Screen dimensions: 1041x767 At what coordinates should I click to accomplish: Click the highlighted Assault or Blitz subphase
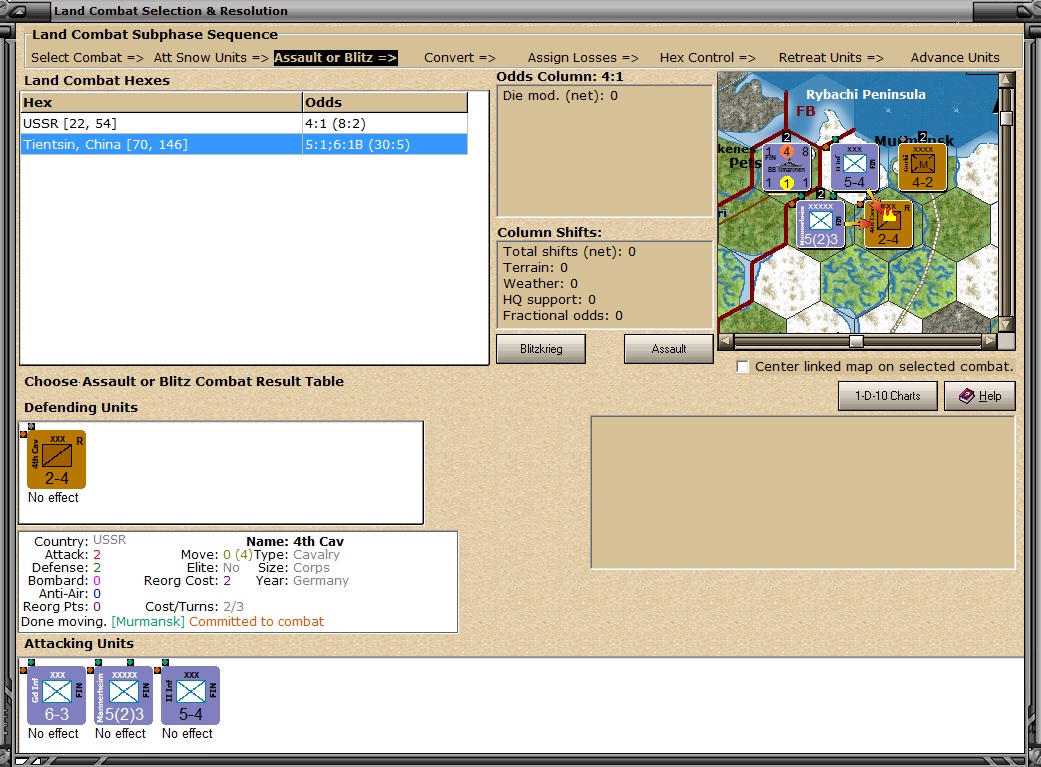click(x=335, y=58)
